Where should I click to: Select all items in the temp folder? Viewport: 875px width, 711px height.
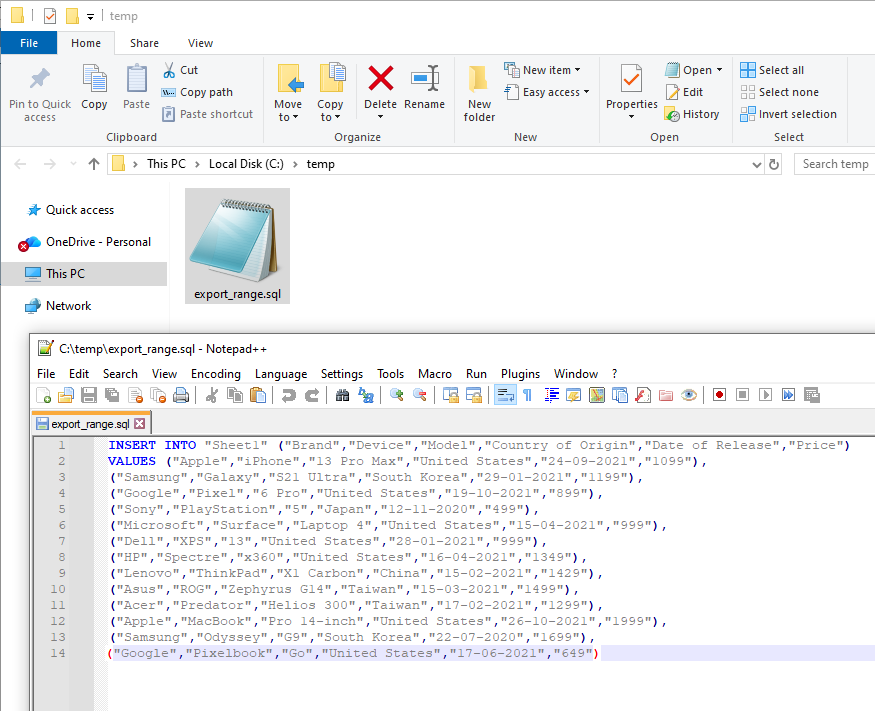click(779, 69)
